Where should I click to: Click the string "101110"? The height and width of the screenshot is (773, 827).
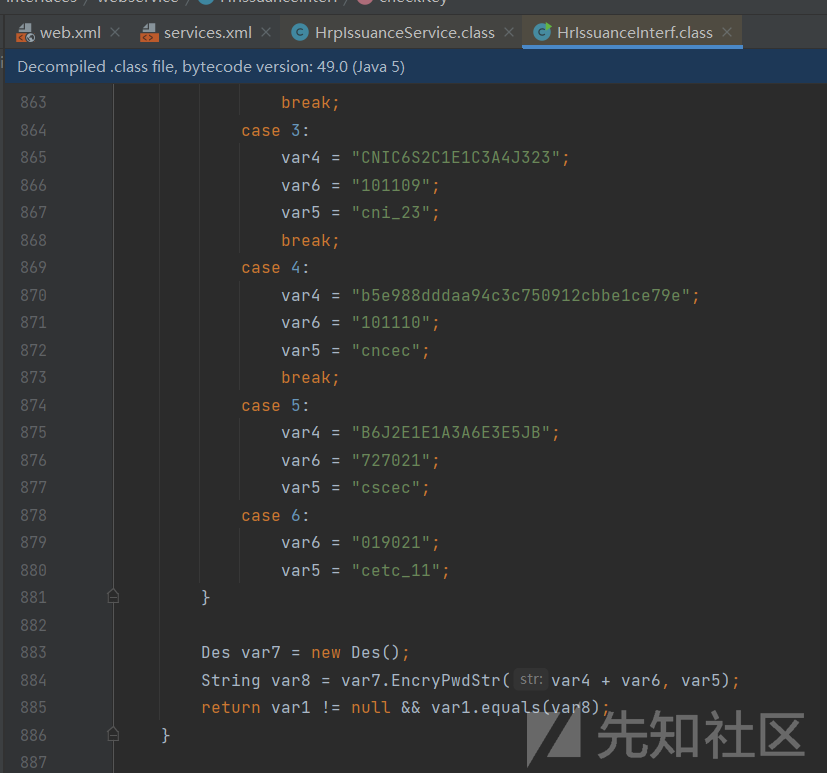coord(391,323)
